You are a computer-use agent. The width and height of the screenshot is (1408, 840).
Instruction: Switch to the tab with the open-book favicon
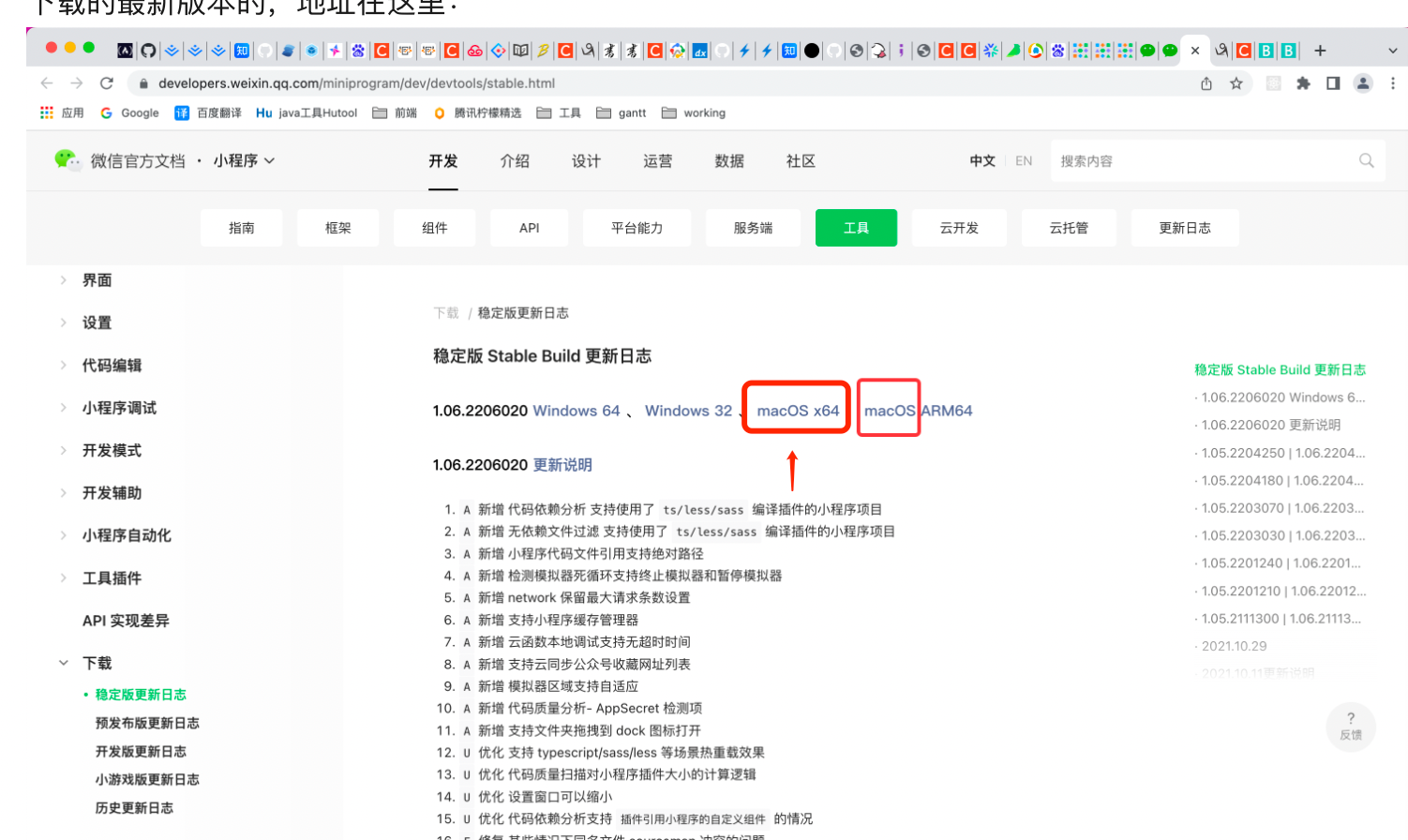point(521,51)
